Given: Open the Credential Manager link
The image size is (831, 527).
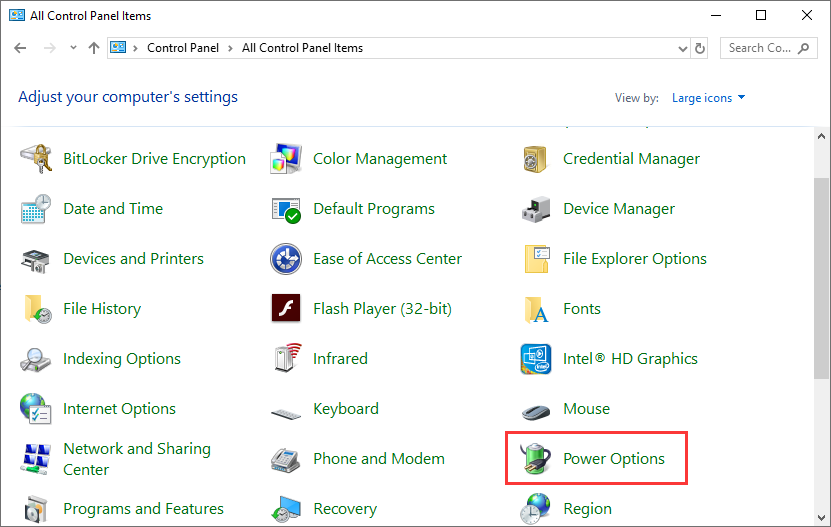Looking at the screenshot, I should click(x=631, y=159).
